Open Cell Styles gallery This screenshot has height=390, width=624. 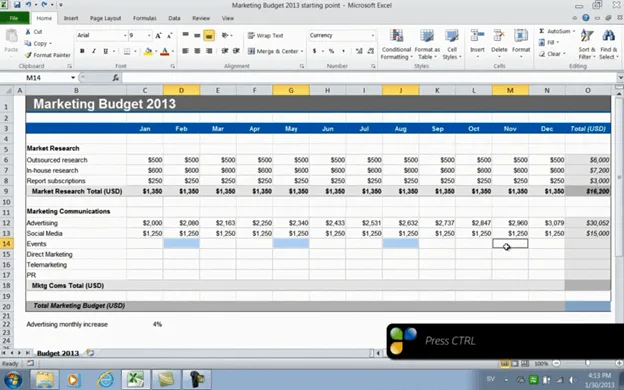click(x=452, y=44)
